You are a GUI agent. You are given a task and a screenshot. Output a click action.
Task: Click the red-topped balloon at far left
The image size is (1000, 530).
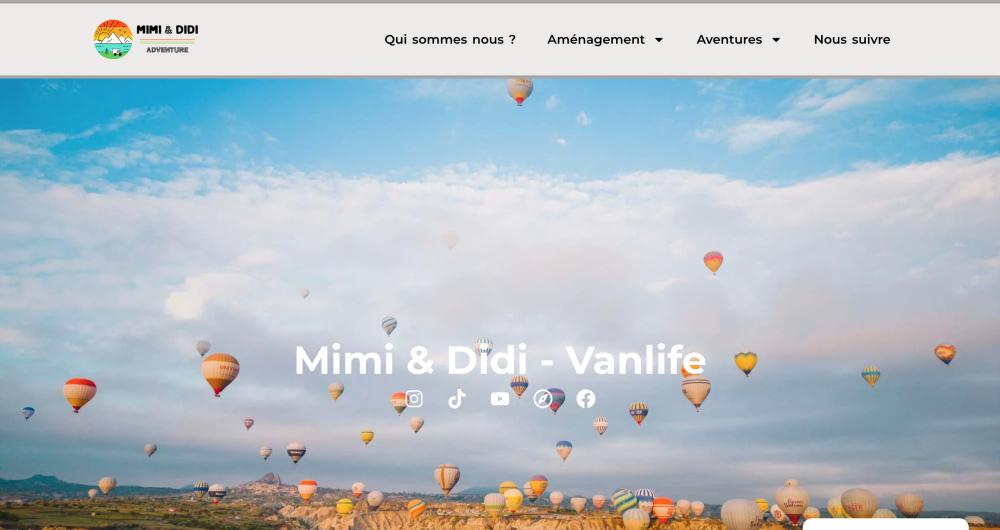point(80,395)
